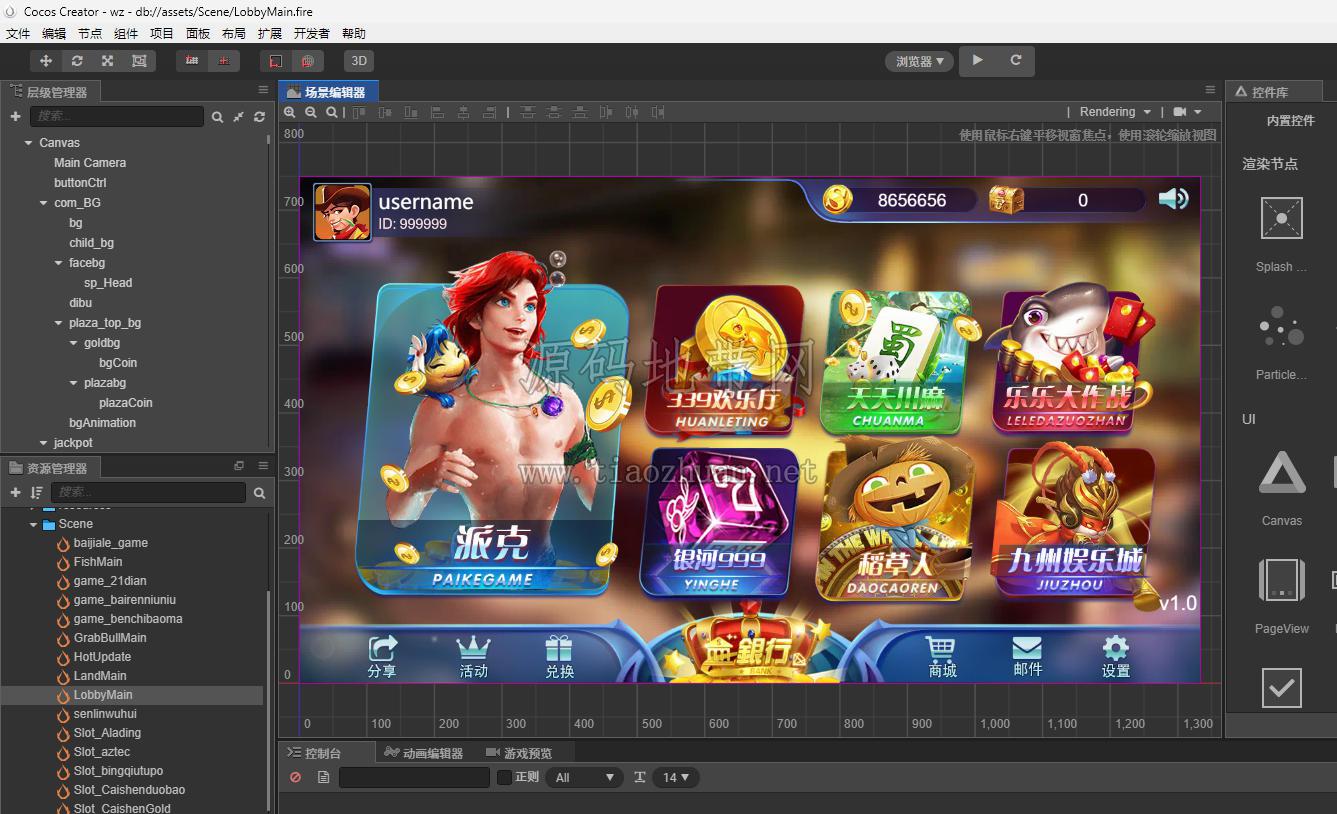This screenshot has height=814, width=1337.
Task: Create a new asset with plus icon
Action: point(15,492)
